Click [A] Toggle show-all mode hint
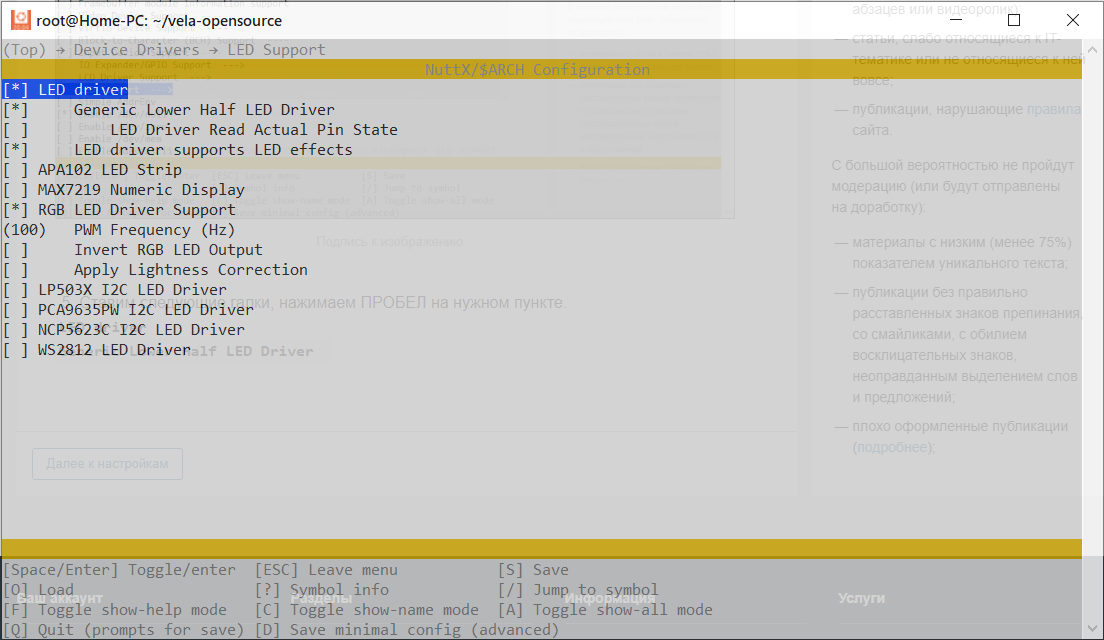 (605, 610)
